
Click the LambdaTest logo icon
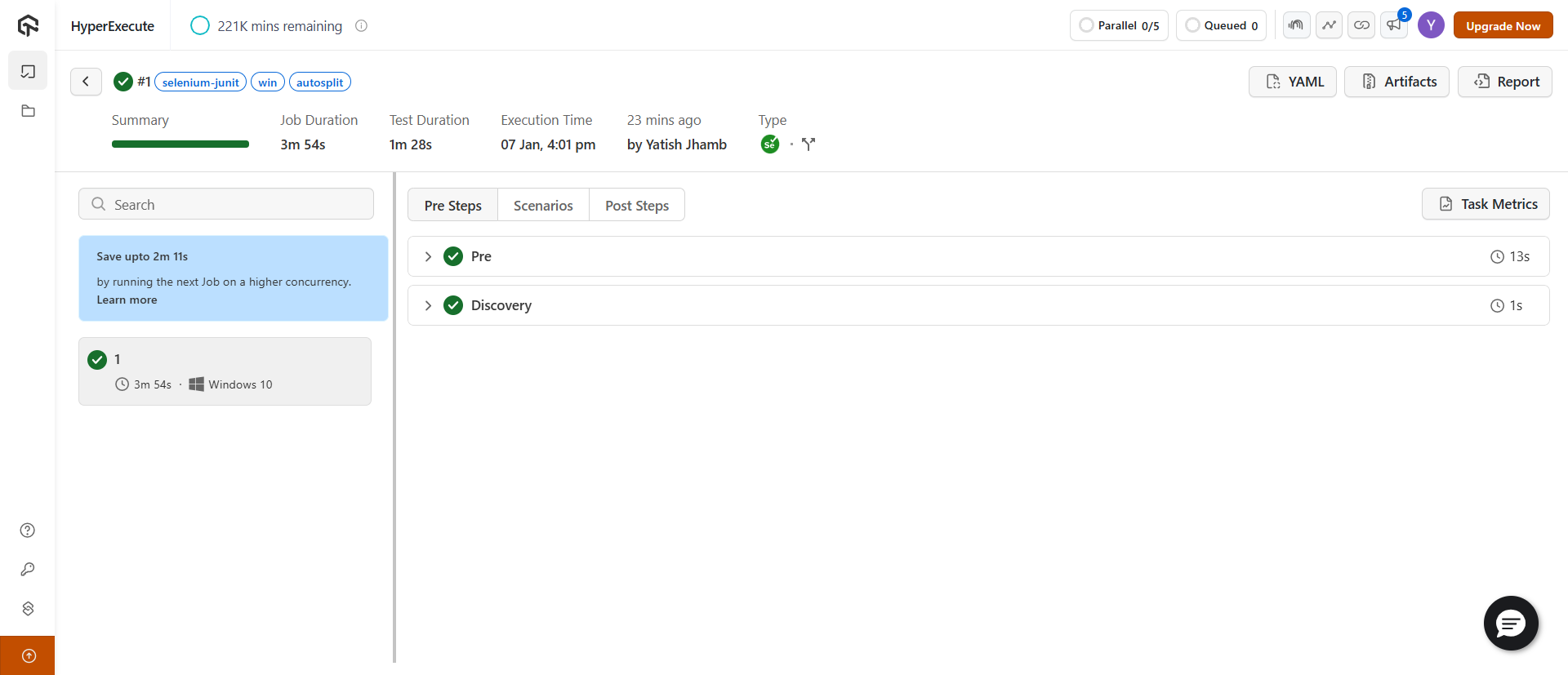click(x=28, y=25)
